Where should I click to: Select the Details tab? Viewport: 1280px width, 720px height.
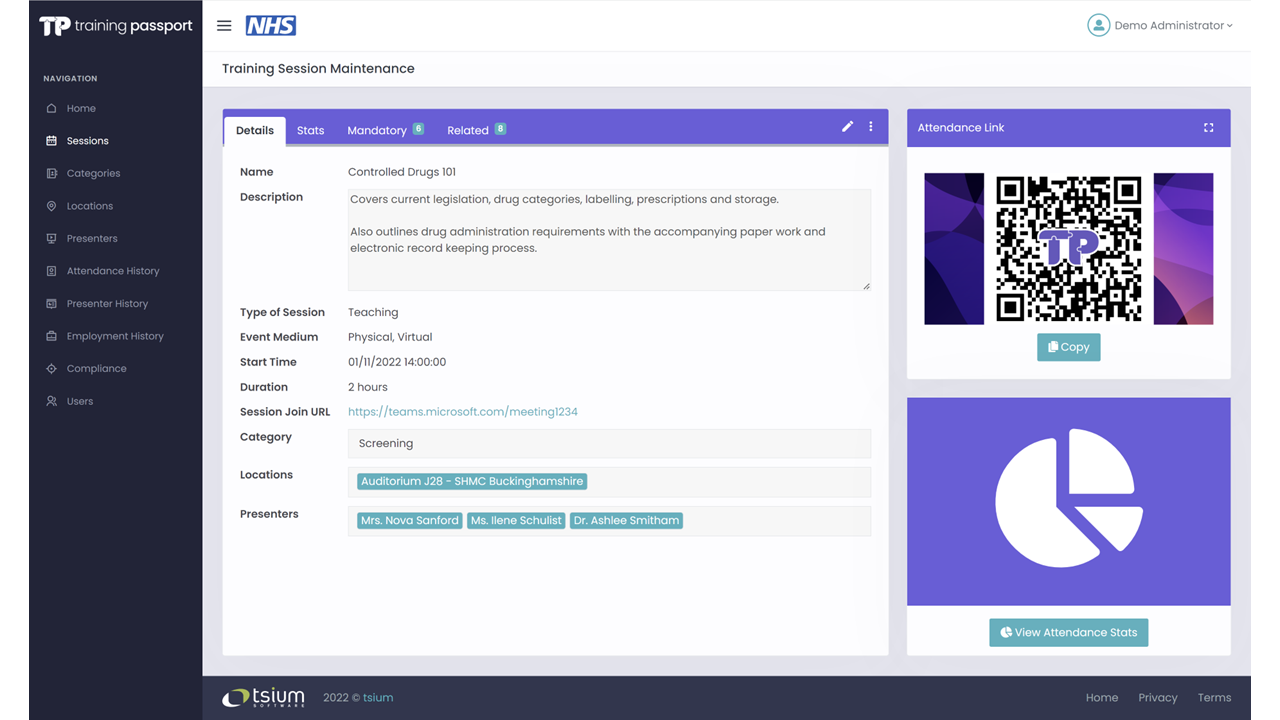click(x=255, y=131)
